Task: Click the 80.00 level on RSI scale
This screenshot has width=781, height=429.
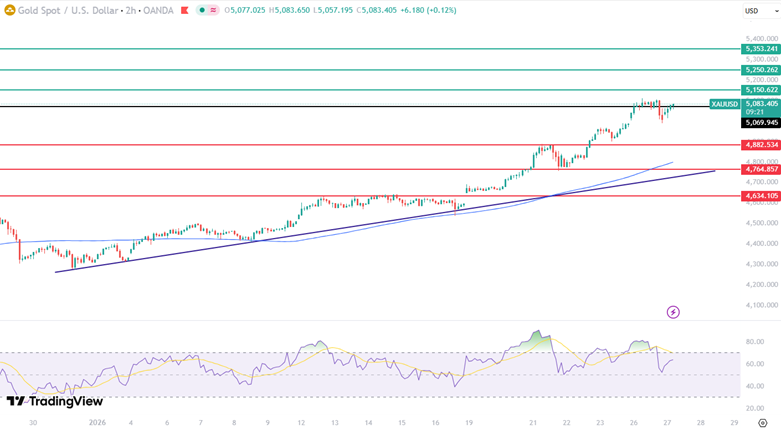Action: point(755,342)
